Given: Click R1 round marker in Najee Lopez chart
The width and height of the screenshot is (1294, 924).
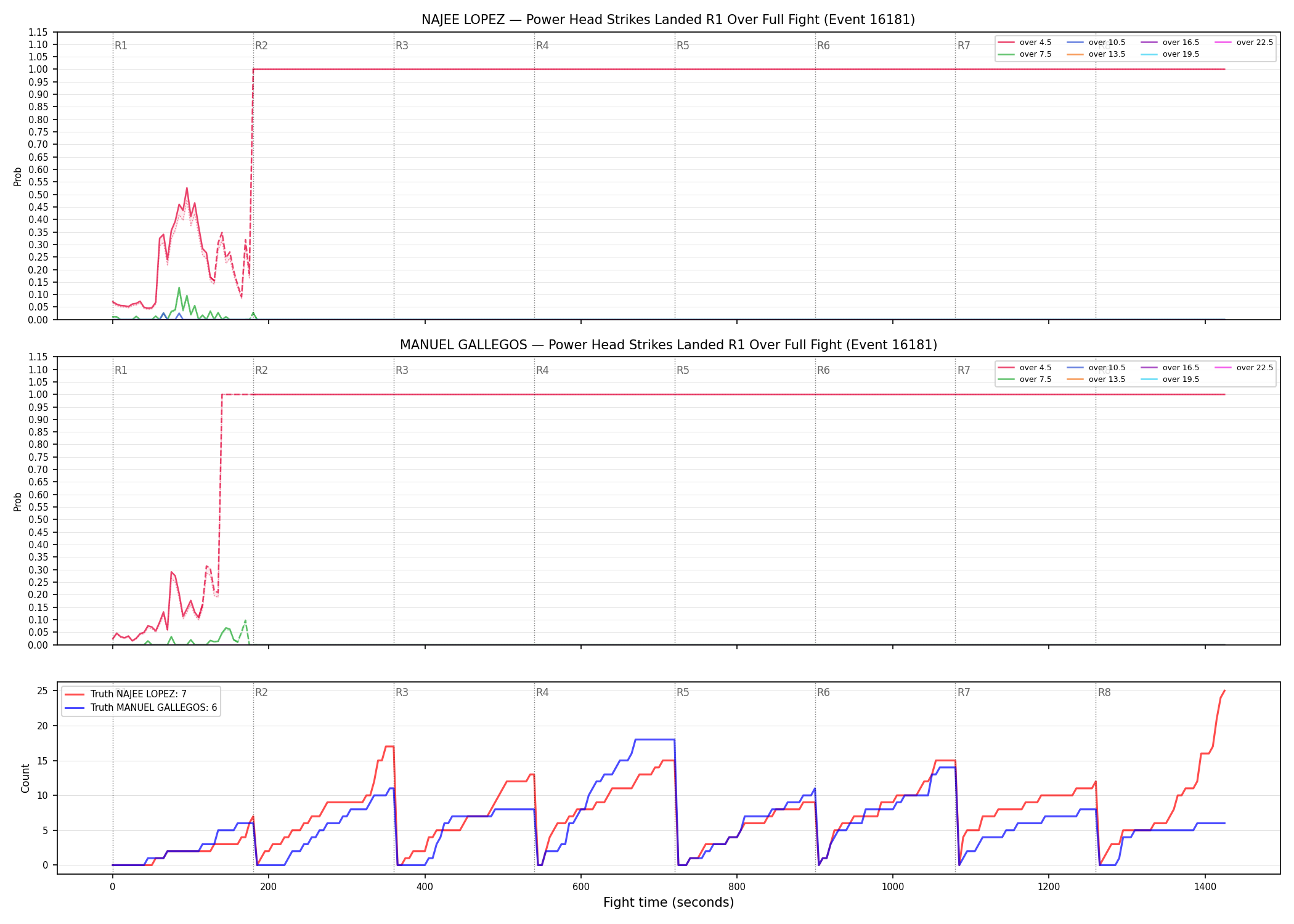Looking at the screenshot, I should point(121,46).
